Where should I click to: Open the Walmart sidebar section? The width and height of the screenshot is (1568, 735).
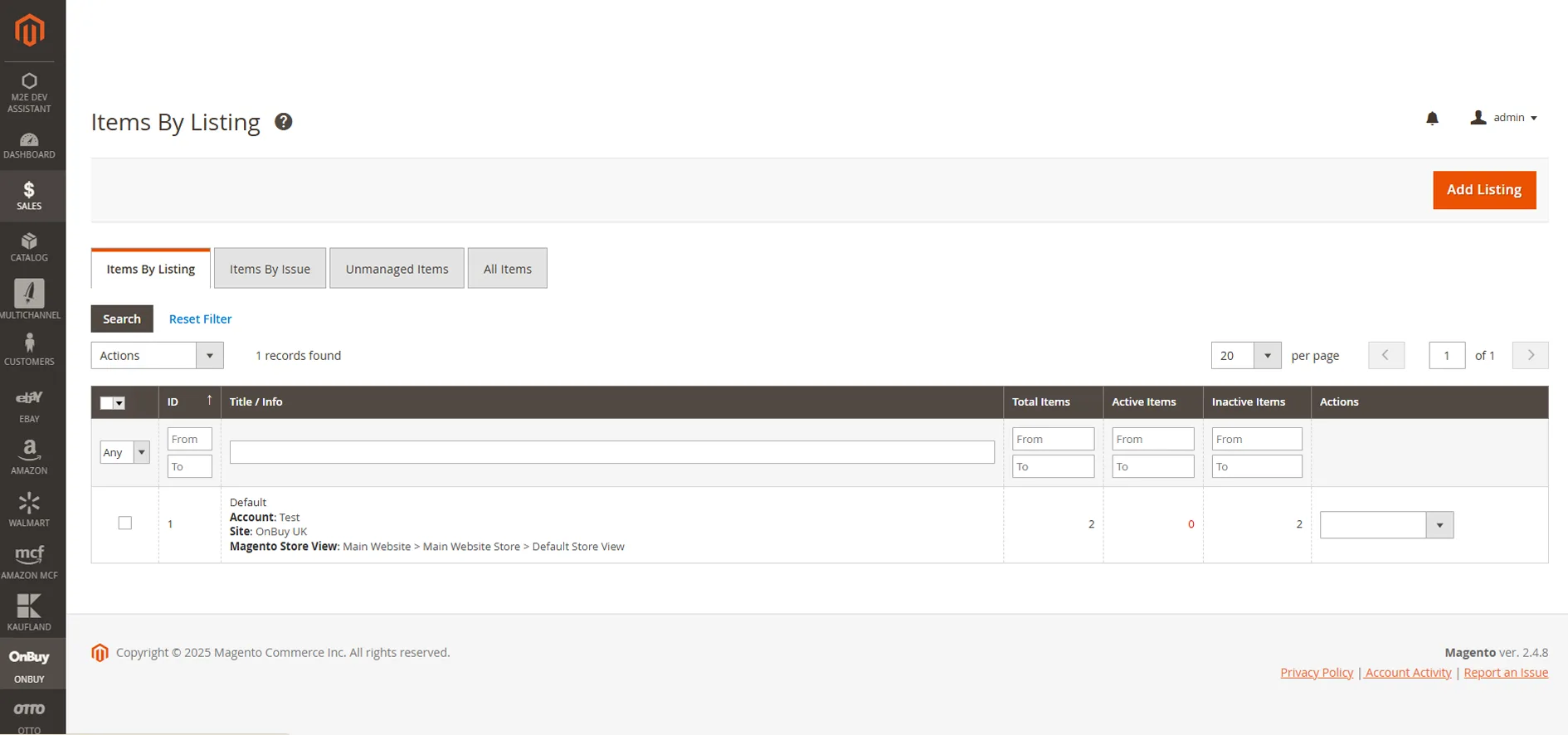[x=30, y=509]
